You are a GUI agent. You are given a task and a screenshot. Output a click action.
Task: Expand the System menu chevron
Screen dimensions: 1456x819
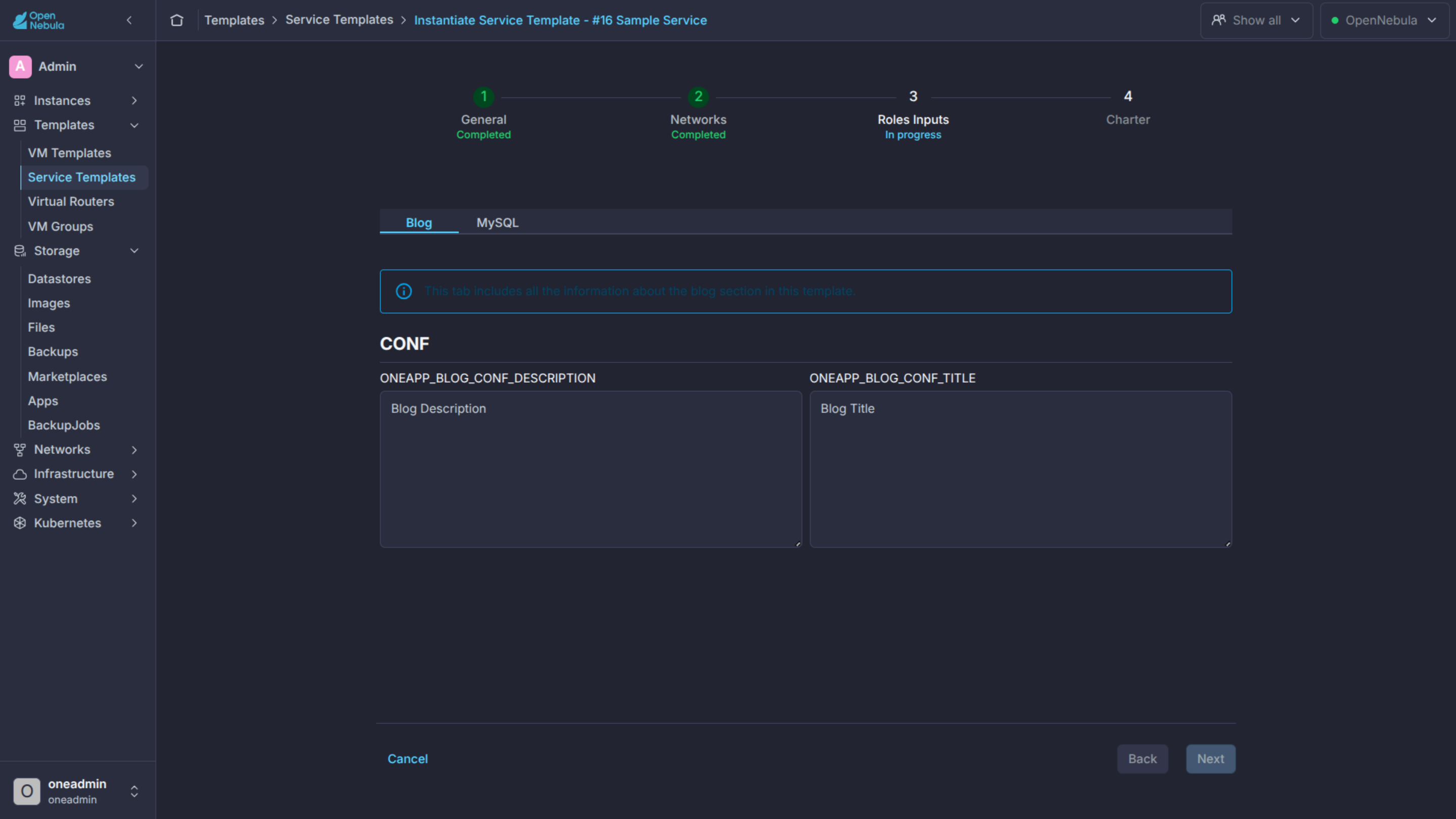tap(134, 499)
